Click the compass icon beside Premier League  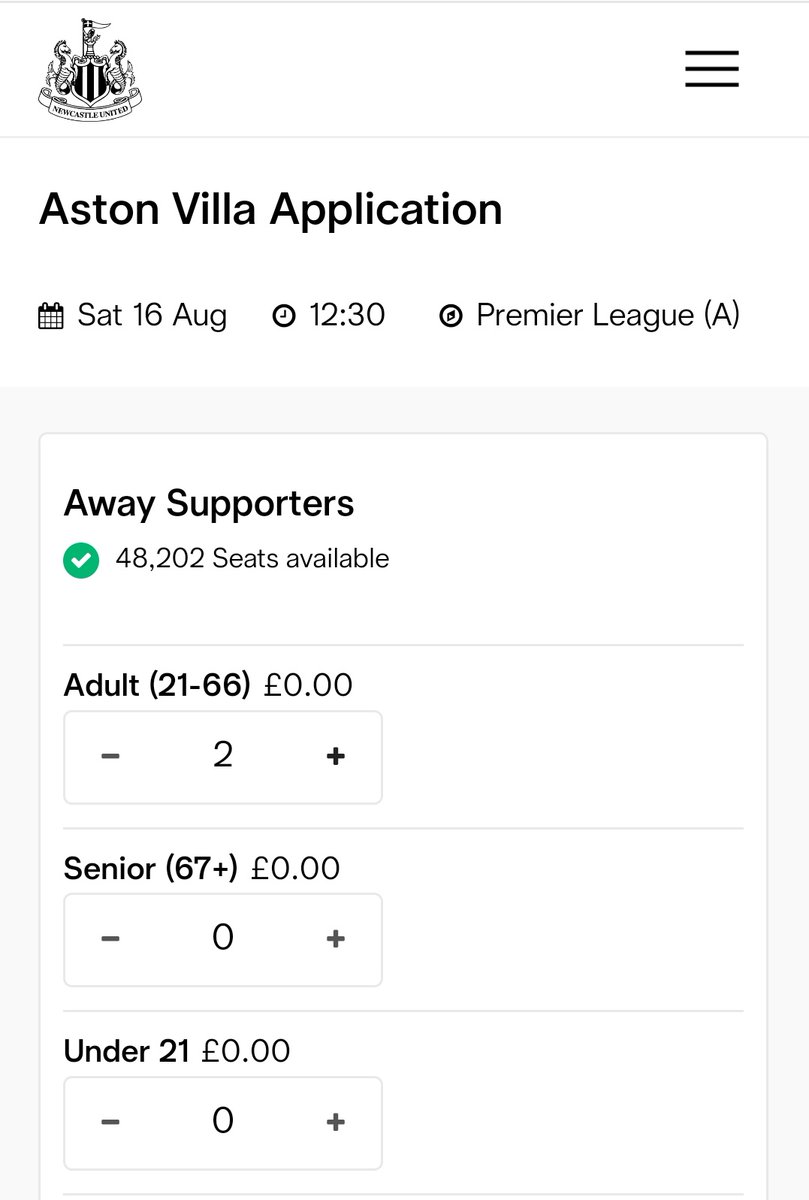click(x=451, y=317)
